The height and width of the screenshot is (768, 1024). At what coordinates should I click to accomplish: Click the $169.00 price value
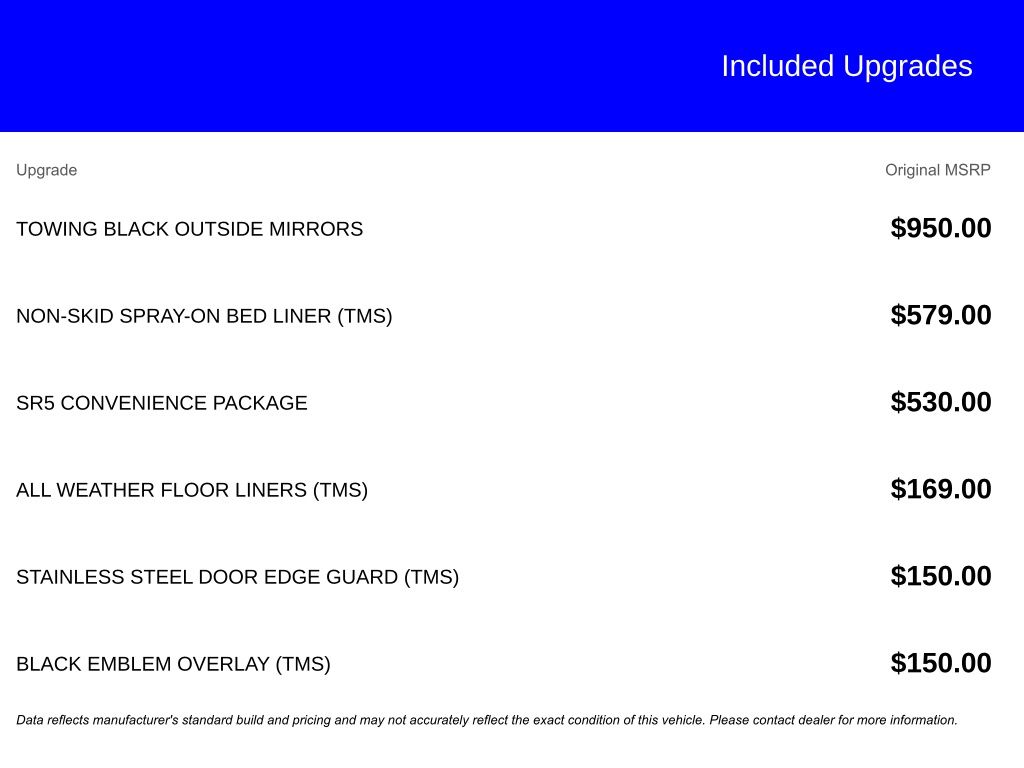click(941, 488)
